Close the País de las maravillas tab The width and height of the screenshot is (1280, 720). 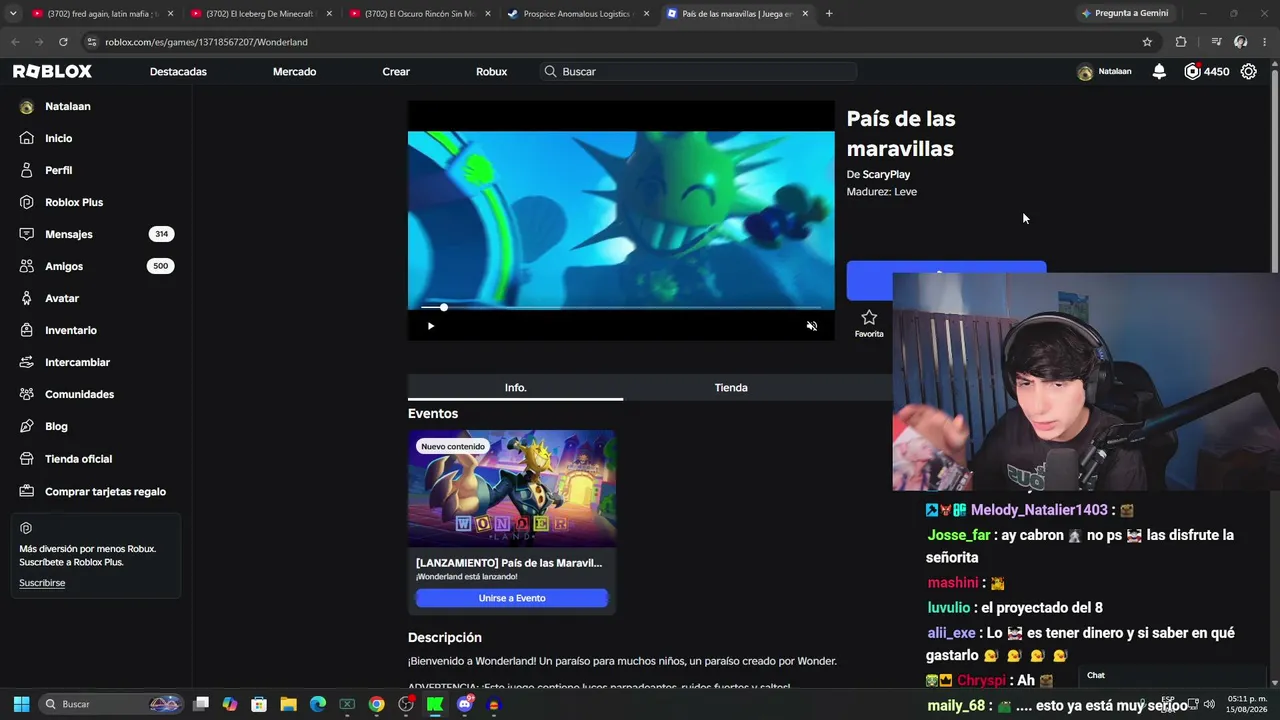[x=803, y=14]
